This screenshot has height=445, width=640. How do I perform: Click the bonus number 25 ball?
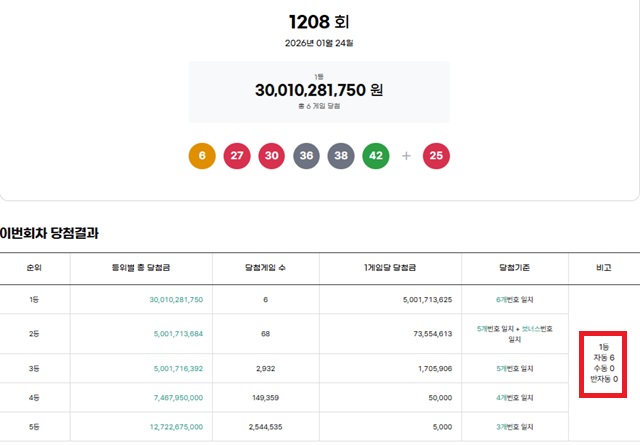(x=436, y=156)
